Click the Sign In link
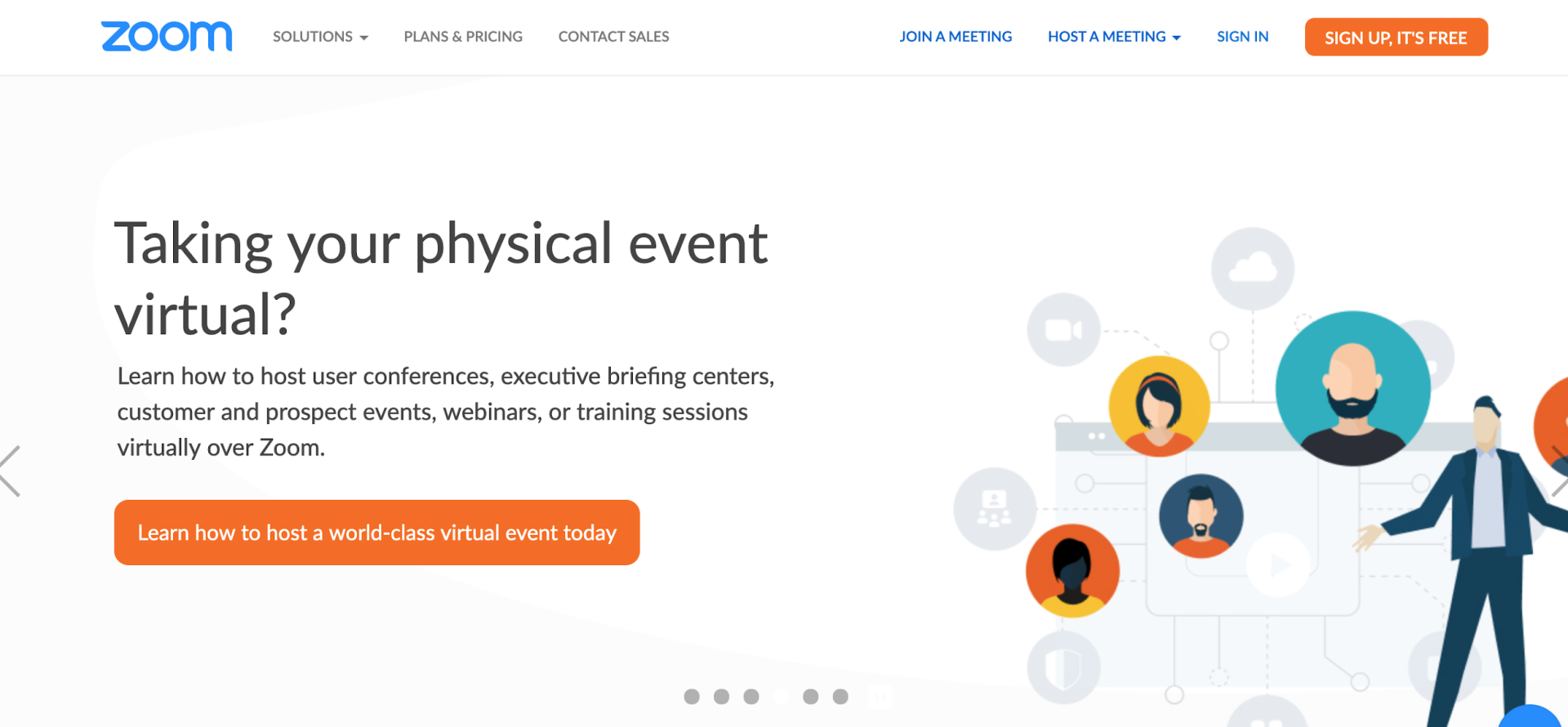1568x727 pixels. tap(1242, 37)
